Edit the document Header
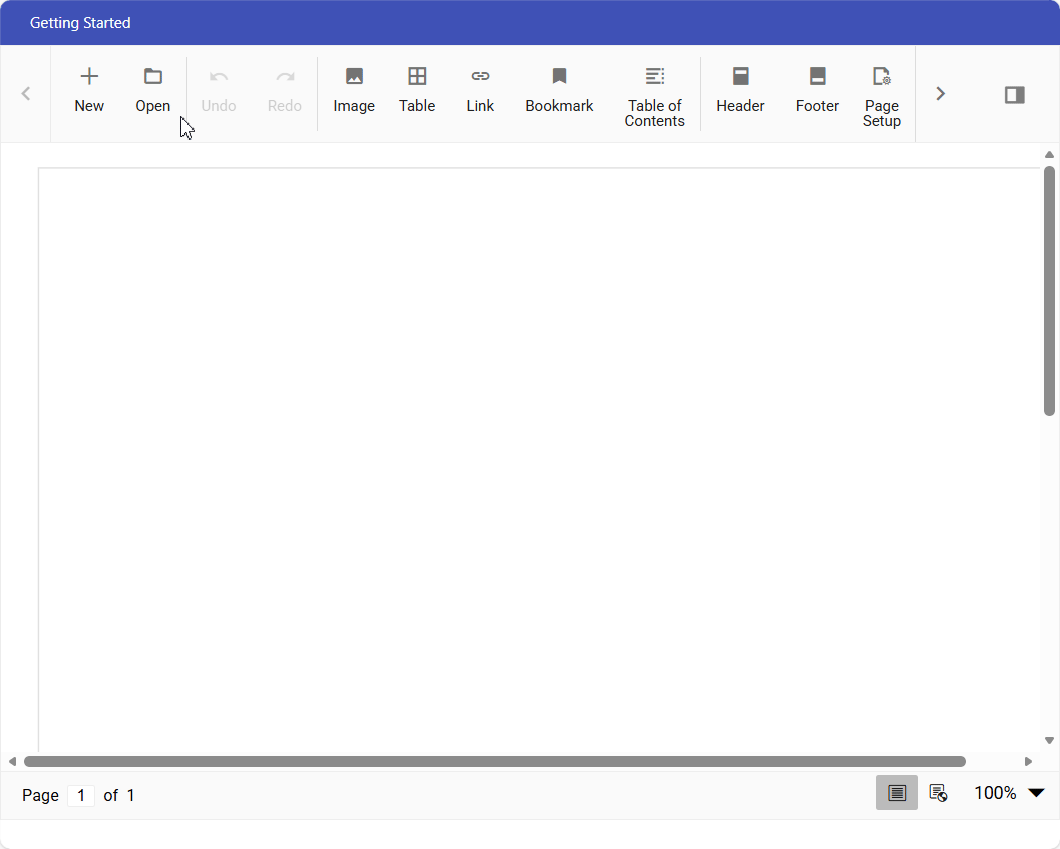This screenshot has height=849, width=1060. (740, 90)
